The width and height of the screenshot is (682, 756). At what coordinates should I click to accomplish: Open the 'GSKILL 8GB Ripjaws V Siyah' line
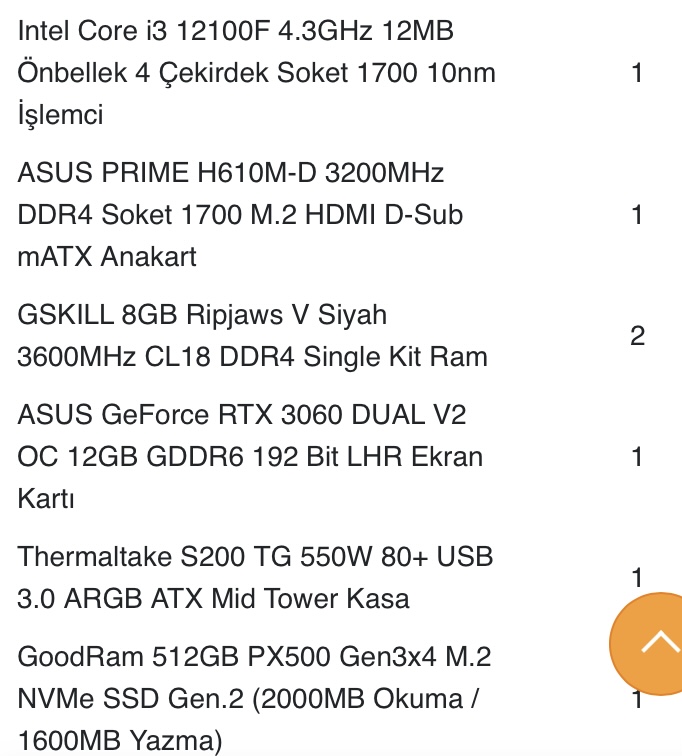pos(201,315)
